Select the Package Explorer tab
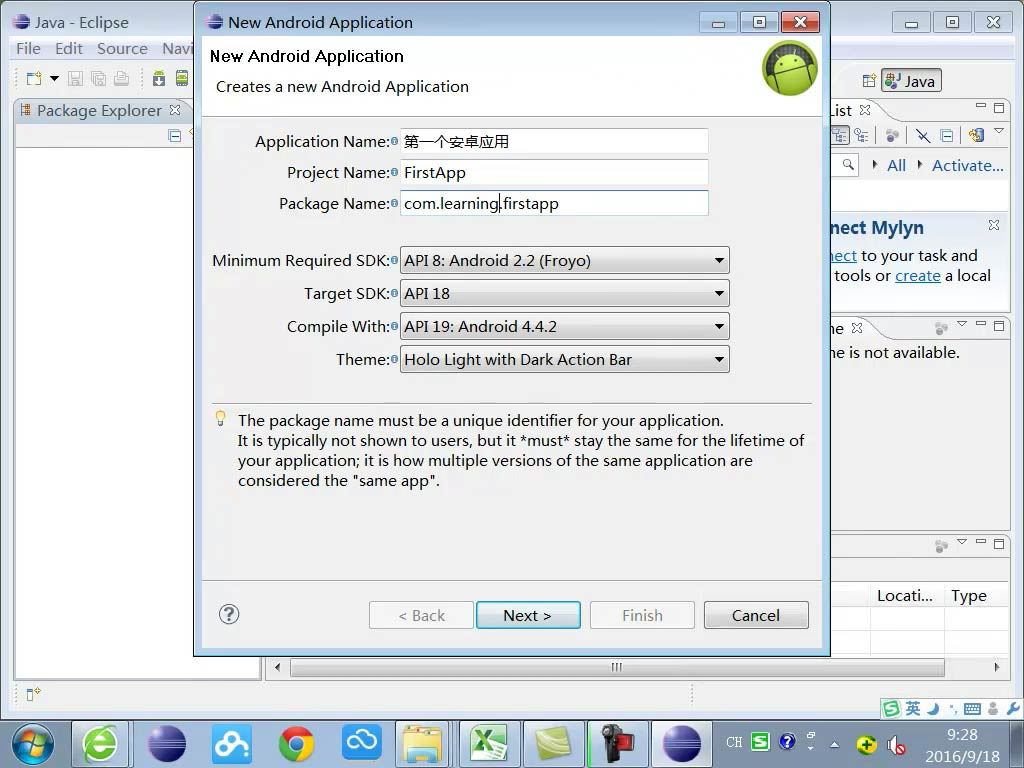The width and height of the screenshot is (1024, 768). tap(99, 110)
